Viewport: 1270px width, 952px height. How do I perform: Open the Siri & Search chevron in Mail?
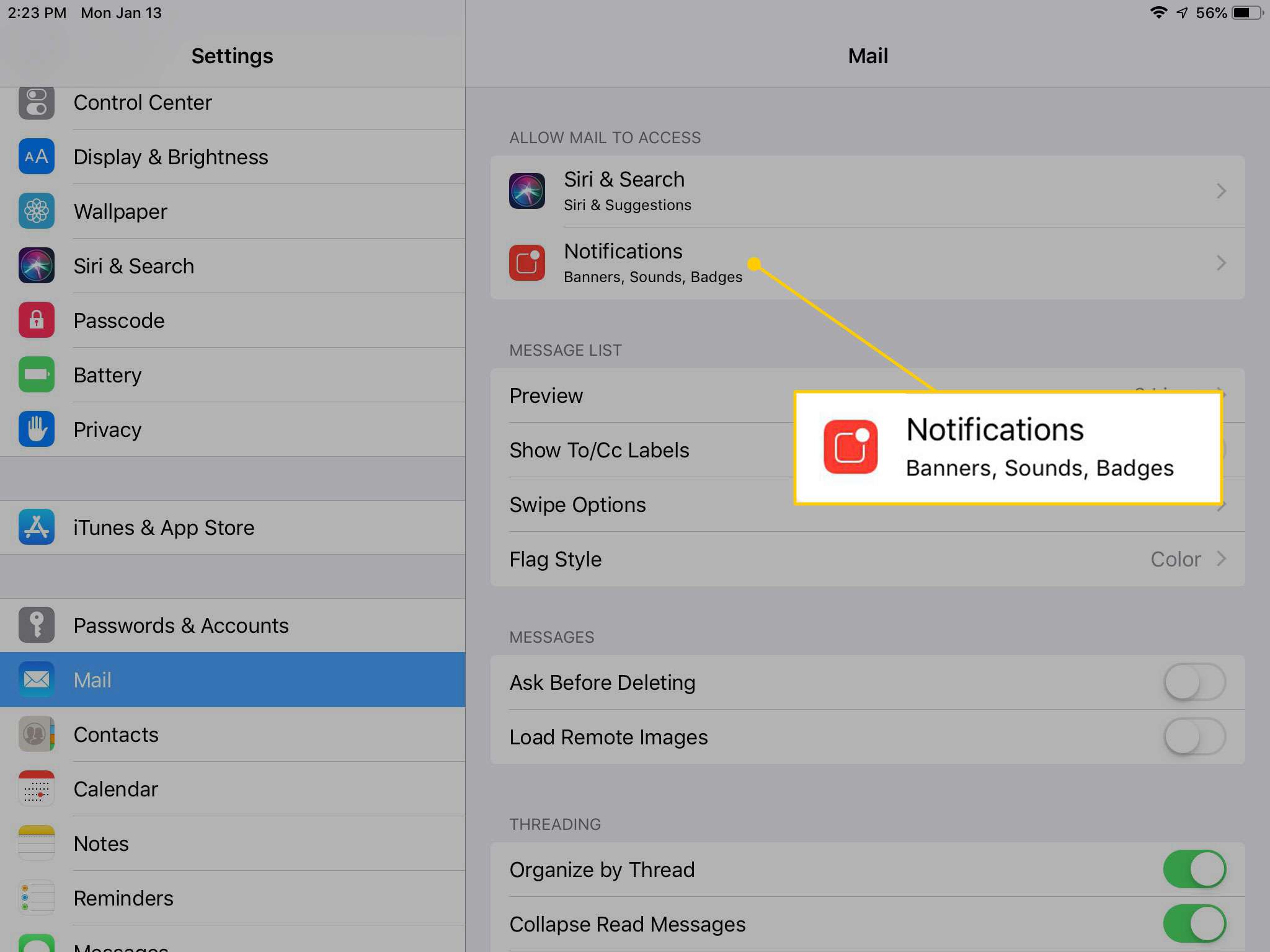point(1221,191)
